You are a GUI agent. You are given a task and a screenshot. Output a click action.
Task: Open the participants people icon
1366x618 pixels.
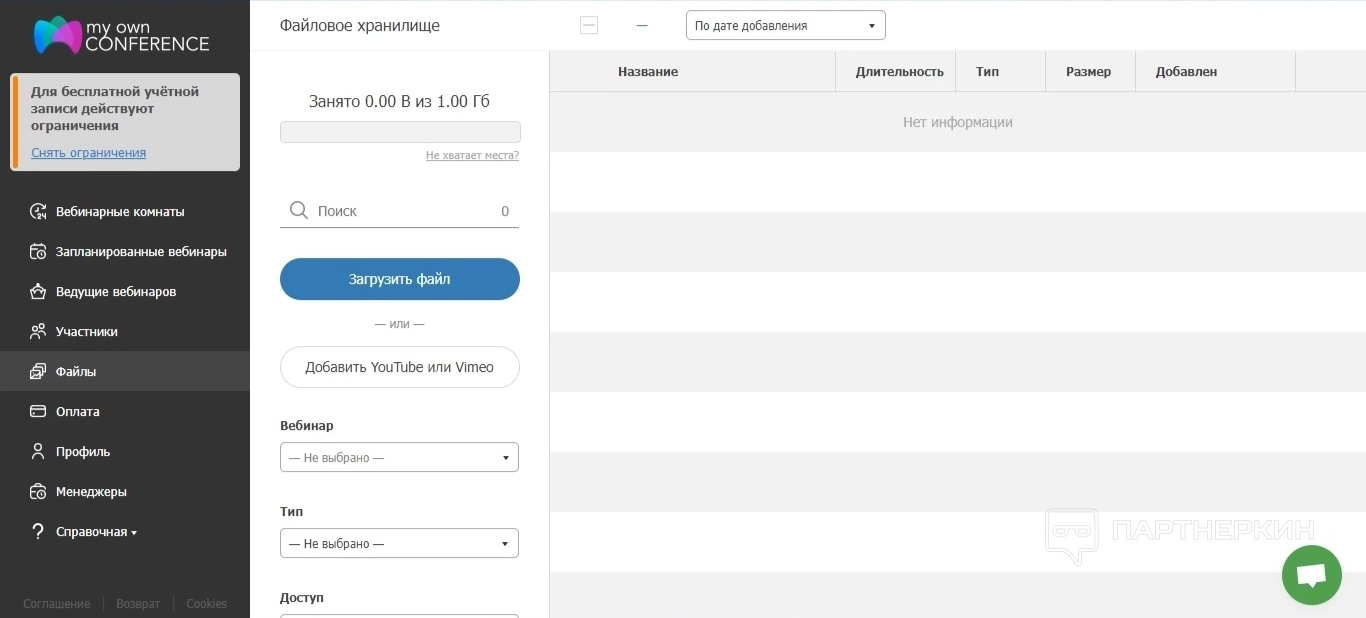pos(38,331)
